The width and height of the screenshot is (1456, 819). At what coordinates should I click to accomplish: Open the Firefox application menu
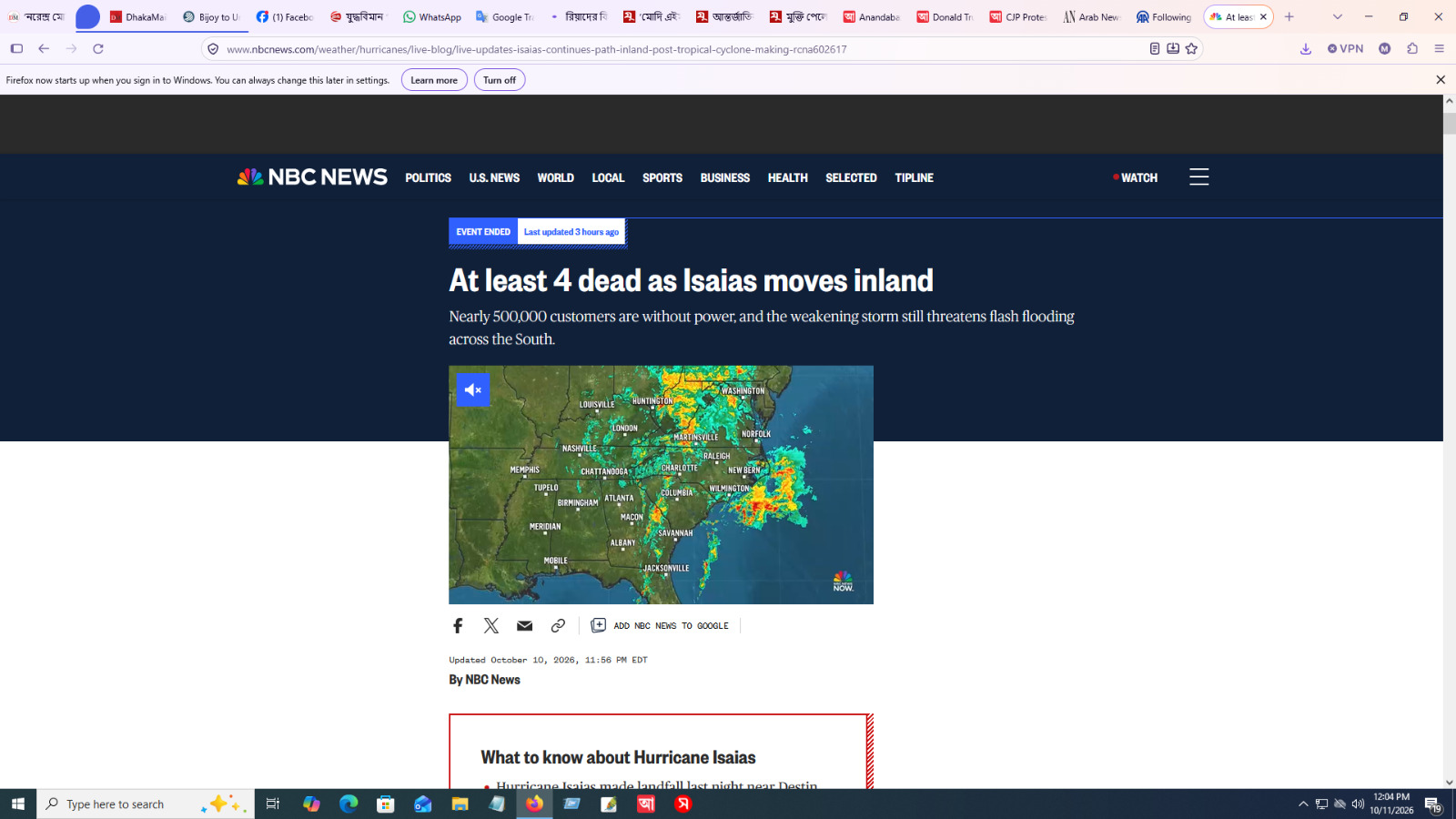tap(1440, 49)
